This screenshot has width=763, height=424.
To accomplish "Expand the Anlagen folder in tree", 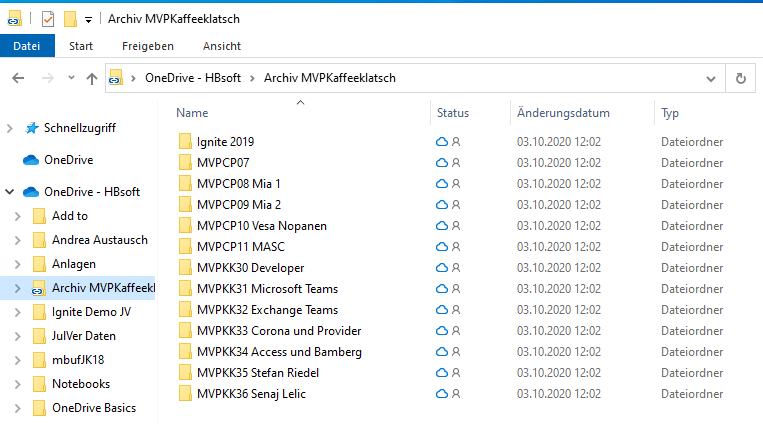I will (17, 264).
